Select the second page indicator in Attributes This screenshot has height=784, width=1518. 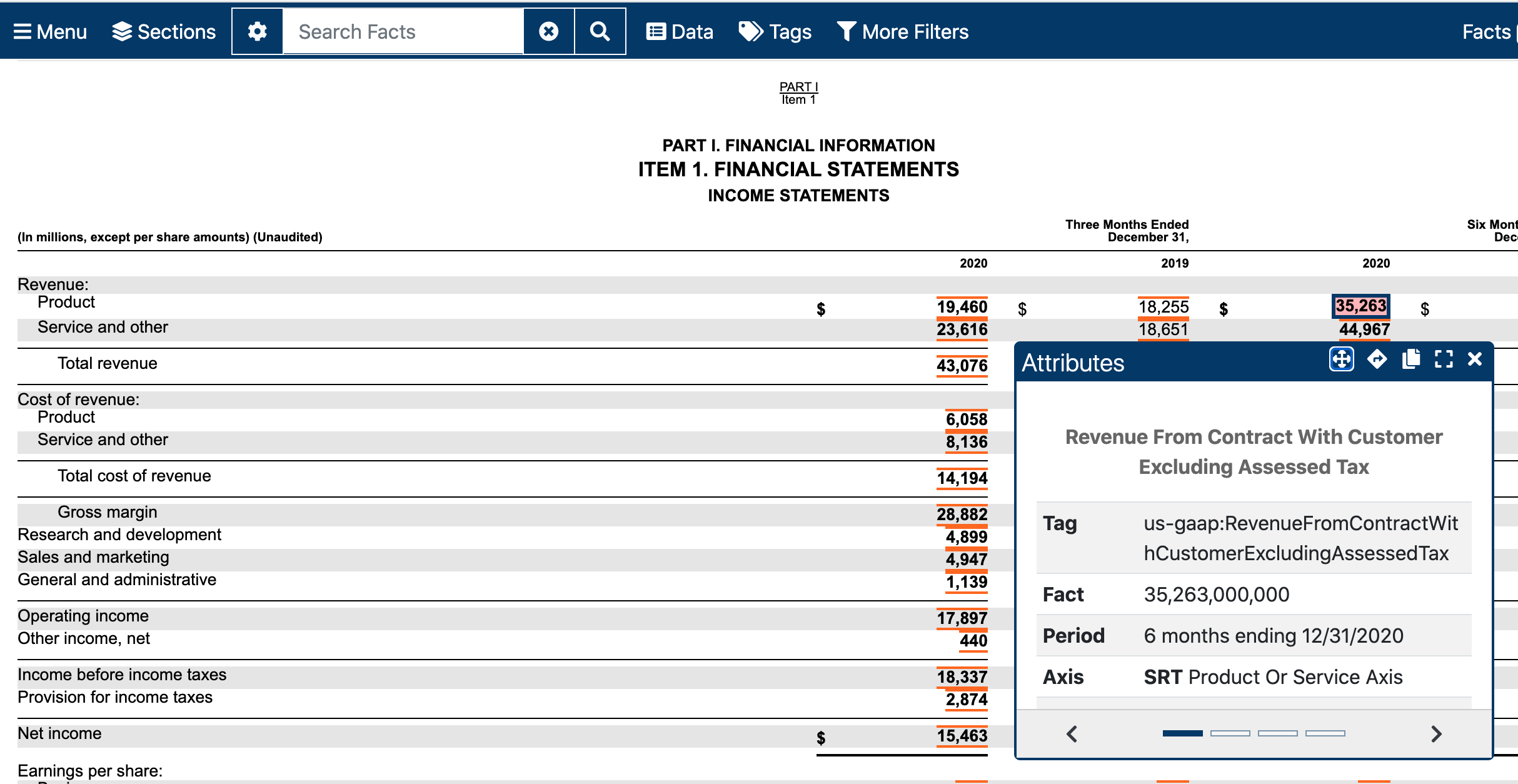(1230, 733)
